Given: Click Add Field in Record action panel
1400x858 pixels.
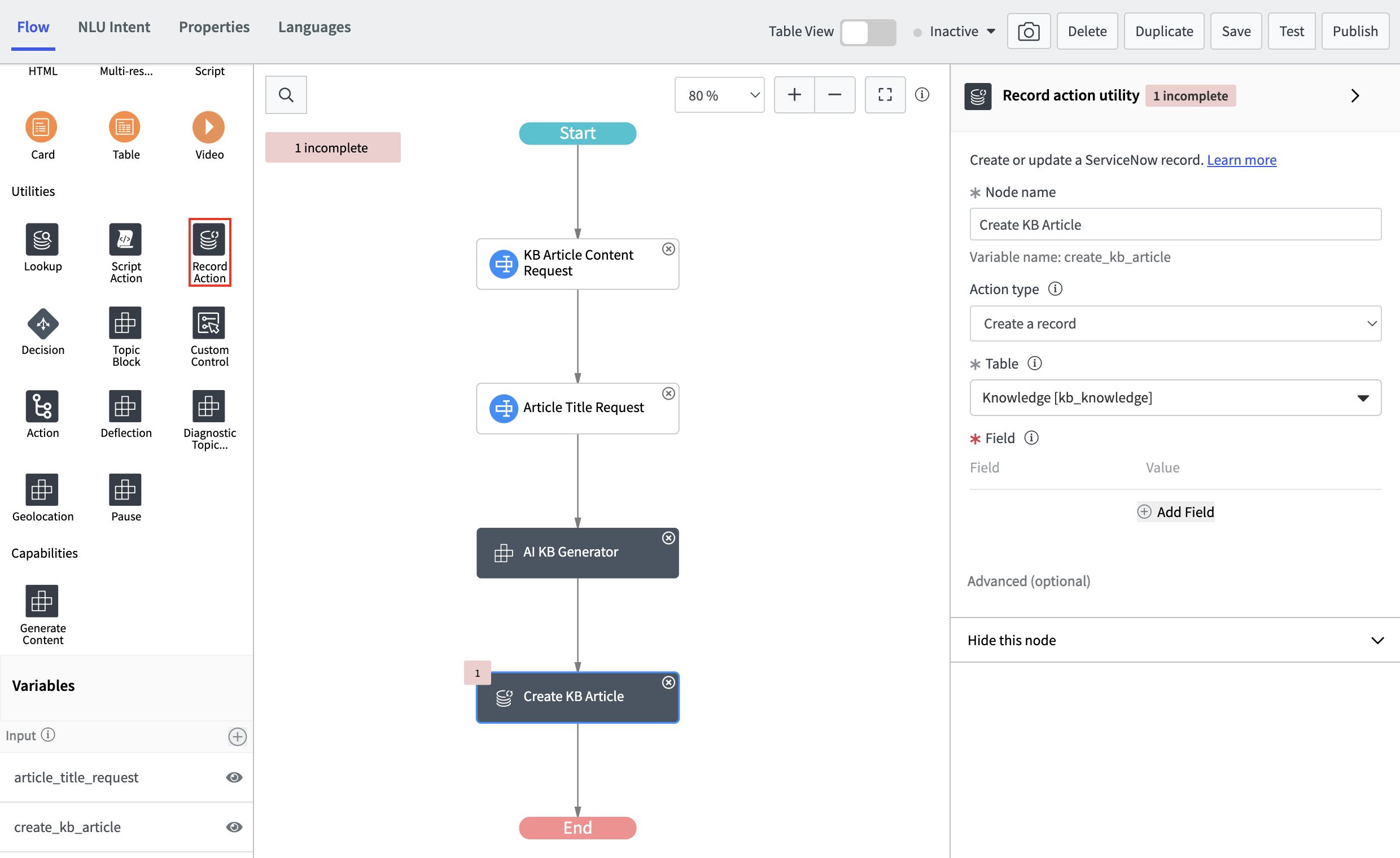Looking at the screenshot, I should pos(1175,512).
